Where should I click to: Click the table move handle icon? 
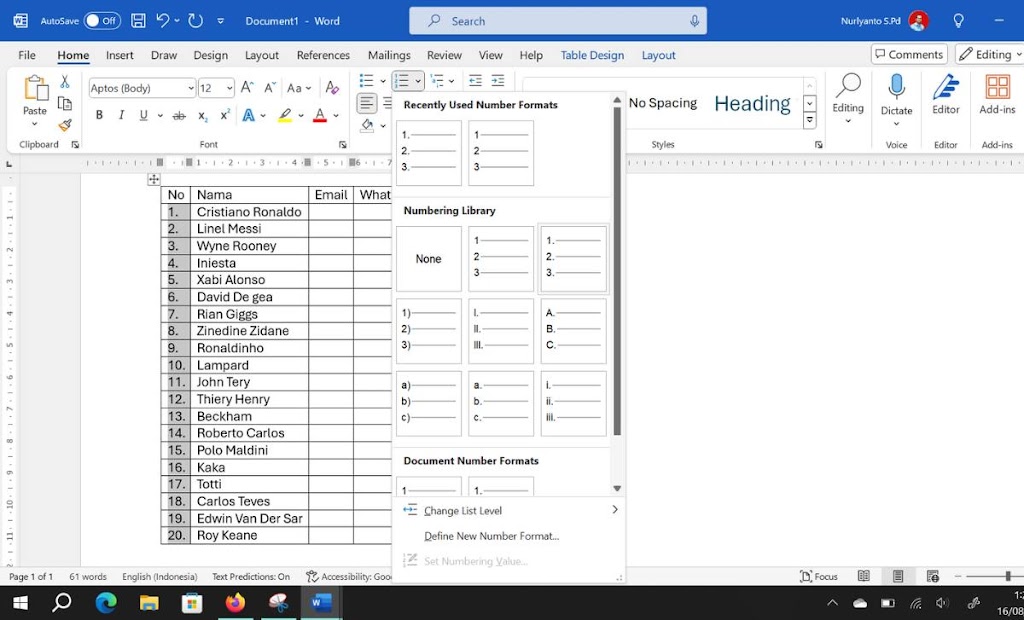click(153, 179)
